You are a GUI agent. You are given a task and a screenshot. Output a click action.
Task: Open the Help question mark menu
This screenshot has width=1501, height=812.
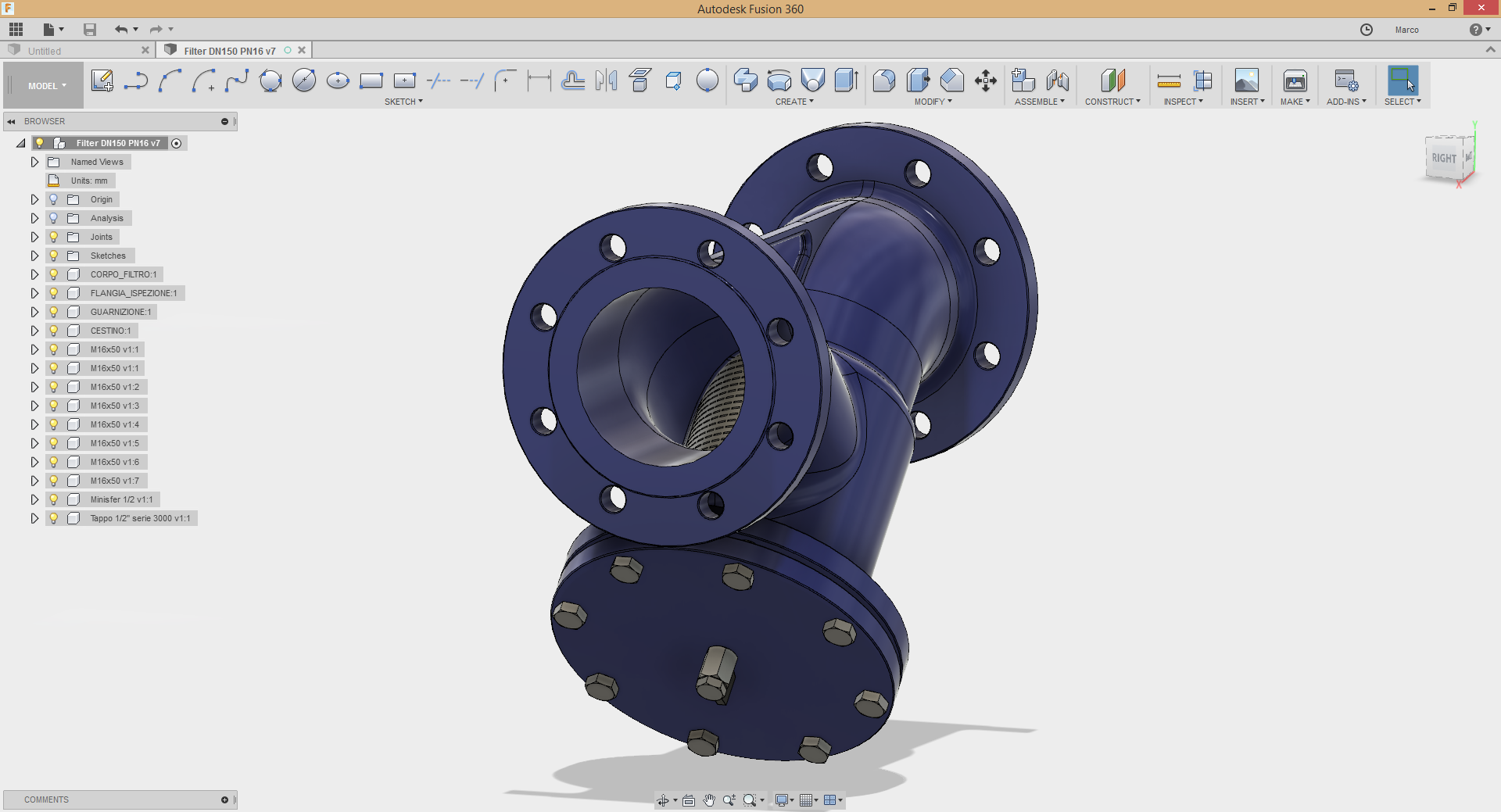1479,30
